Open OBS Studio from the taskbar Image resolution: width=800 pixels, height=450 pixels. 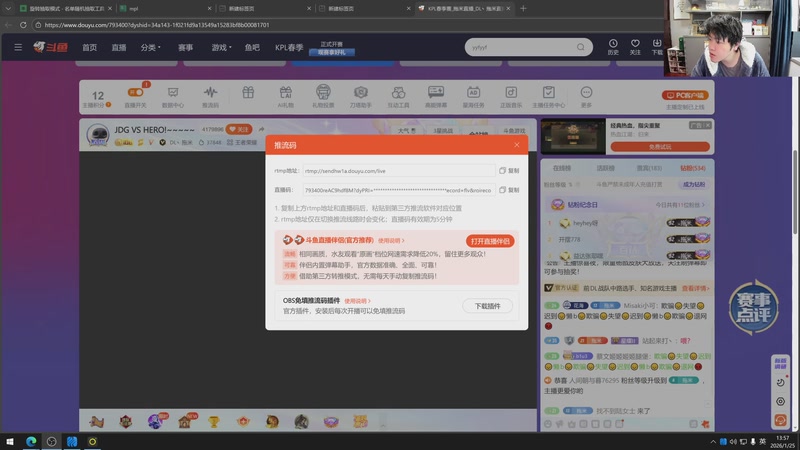pyautogui.click(x=52, y=441)
